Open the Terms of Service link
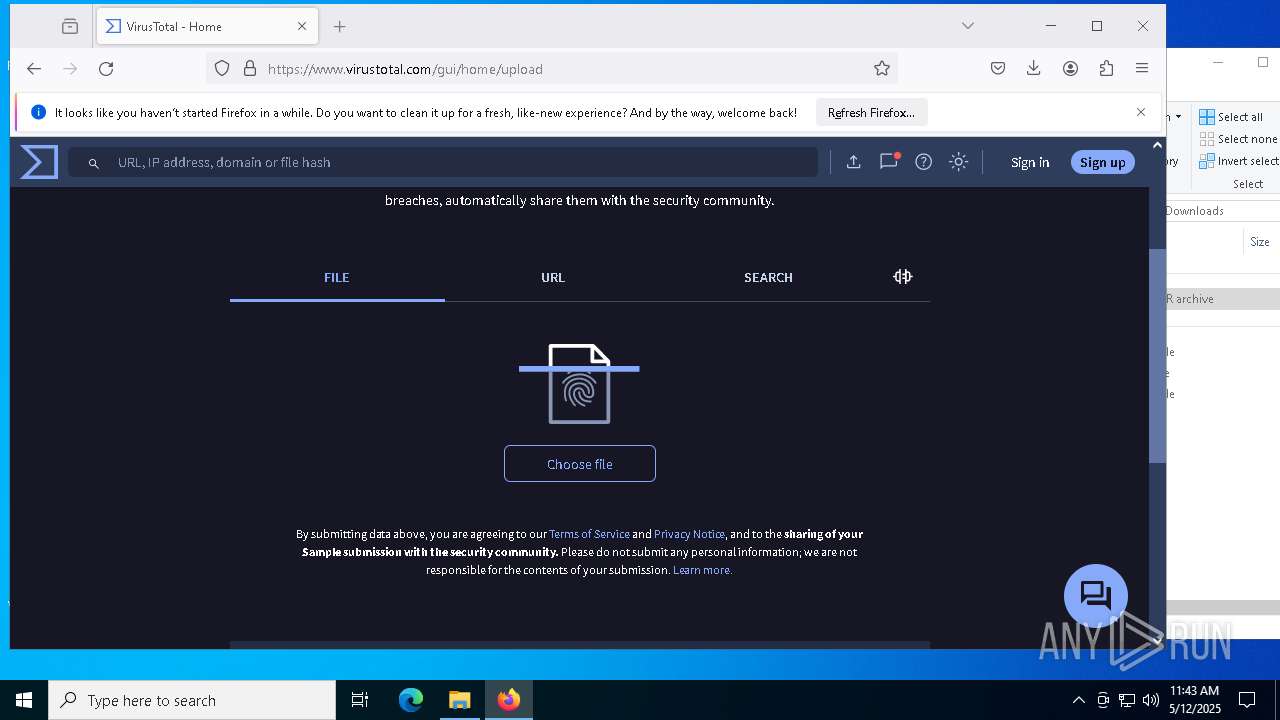 coord(589,534)
